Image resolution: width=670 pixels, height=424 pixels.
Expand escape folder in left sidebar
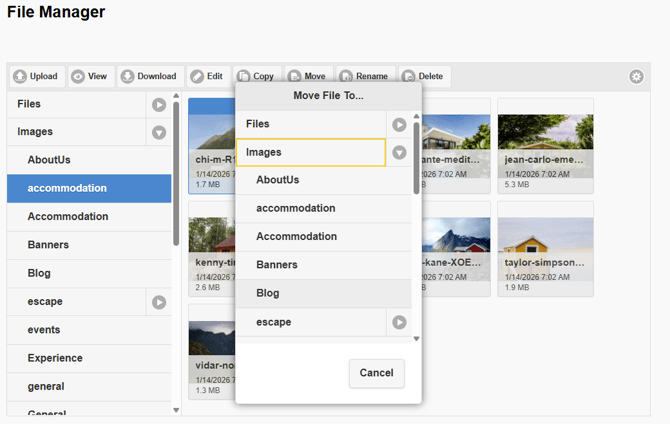[x=159, y=302]
